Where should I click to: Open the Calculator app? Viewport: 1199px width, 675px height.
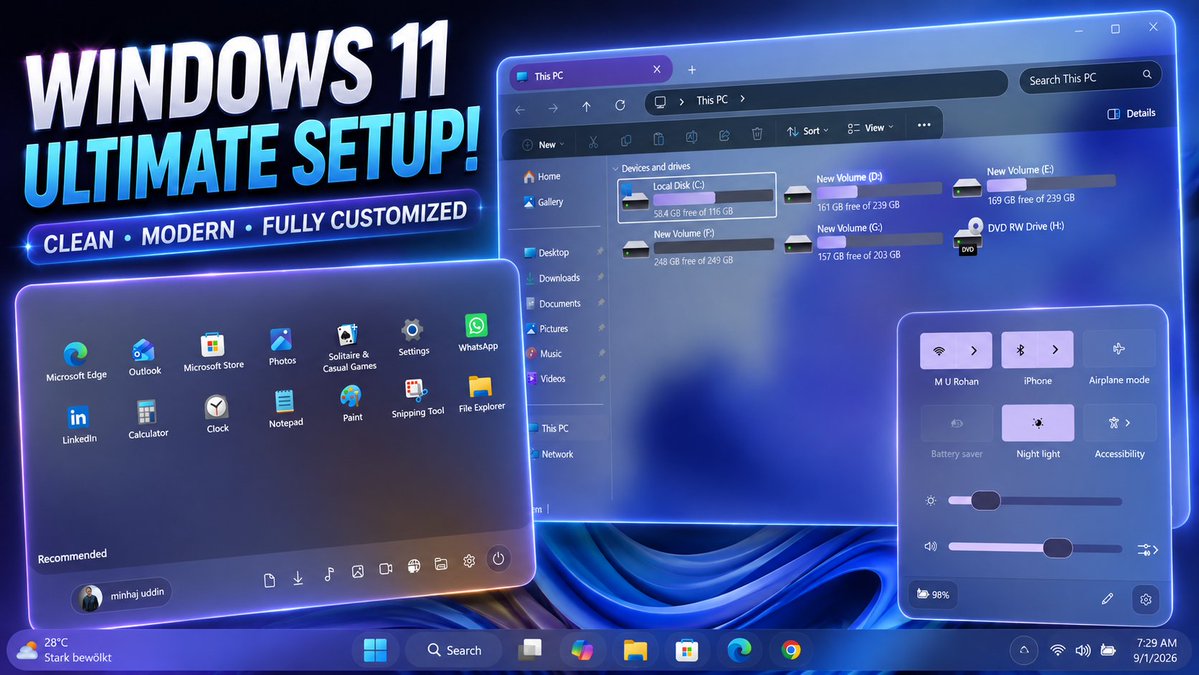click(148, 418)
